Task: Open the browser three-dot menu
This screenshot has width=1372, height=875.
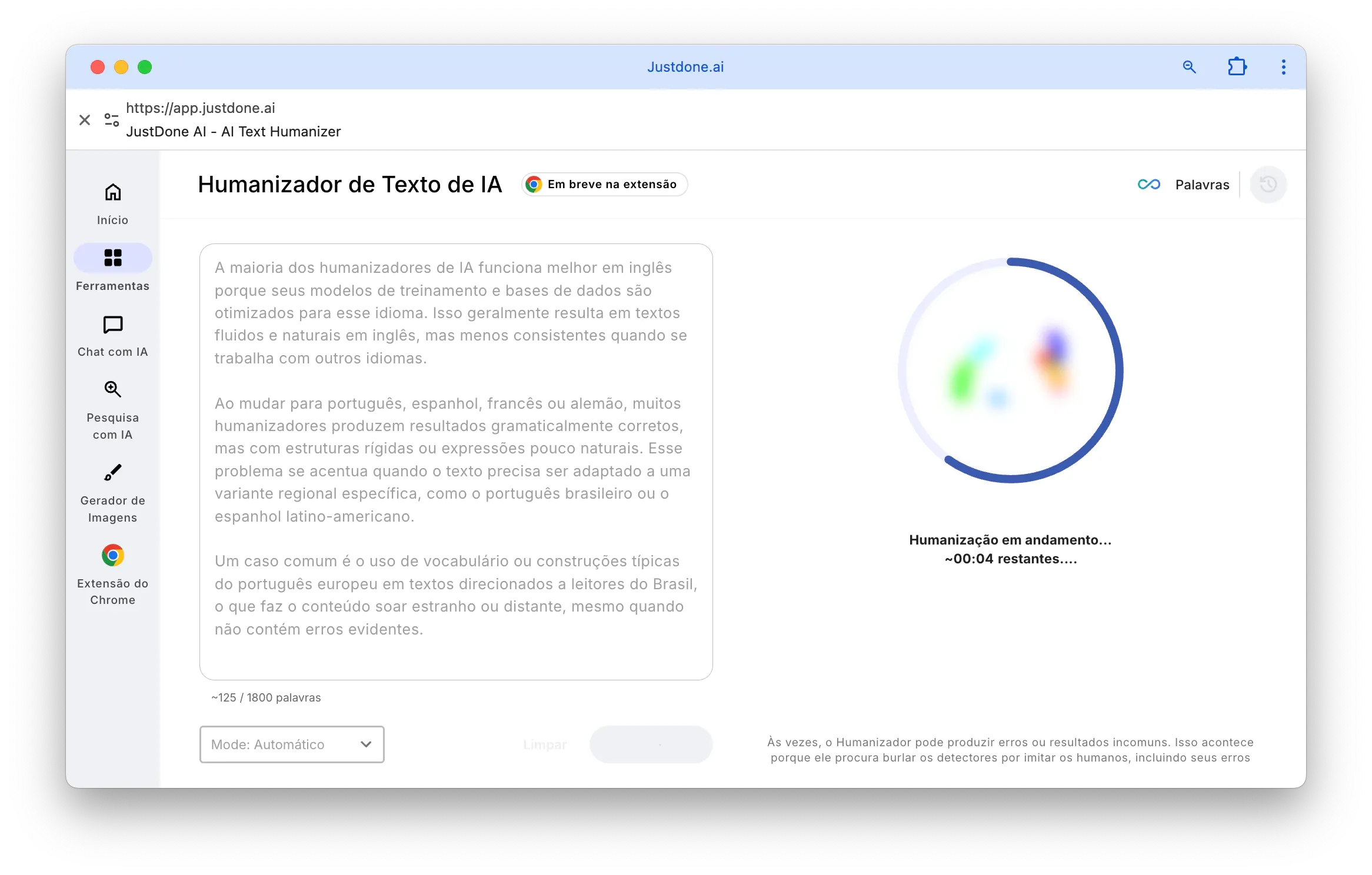Action: point(1283,66)
